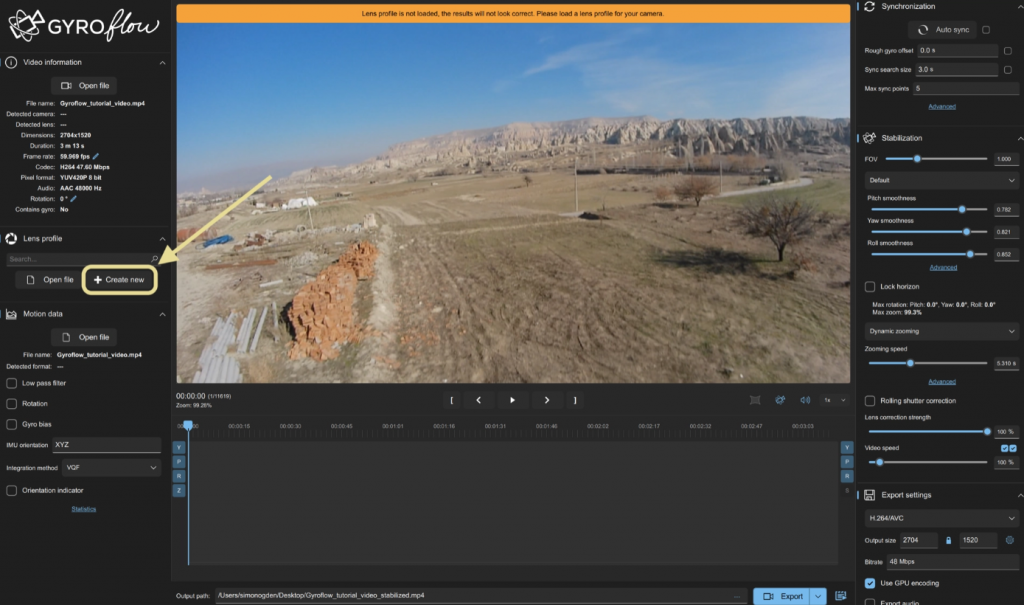1024x605 pixels.
Task: Toggle stabilization preview icon under video
Action: coord(780,400)
